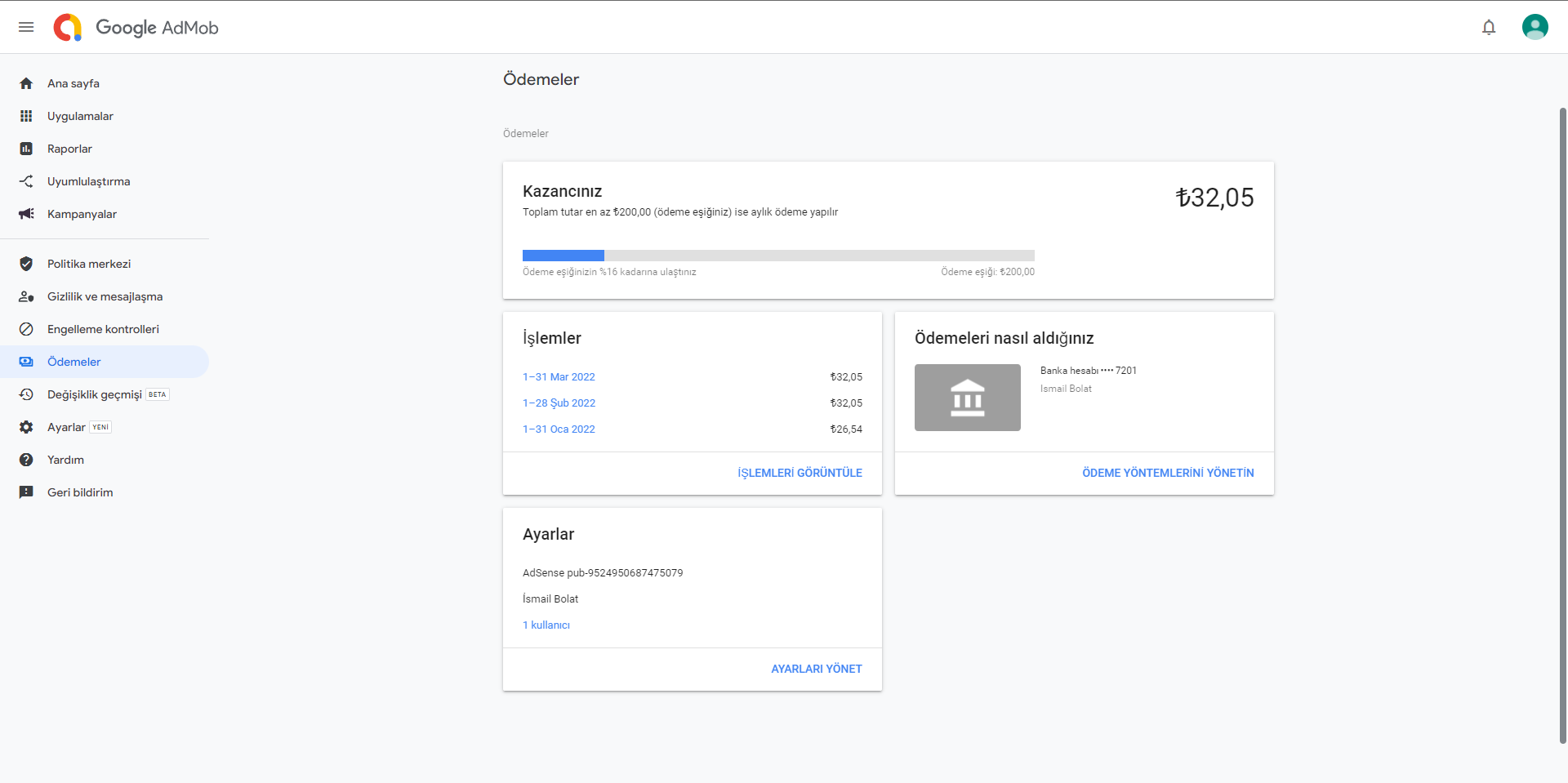Click the Ayarlar gear icon
This screenshot has width=1568, height=783.
(x=26, y=427)
